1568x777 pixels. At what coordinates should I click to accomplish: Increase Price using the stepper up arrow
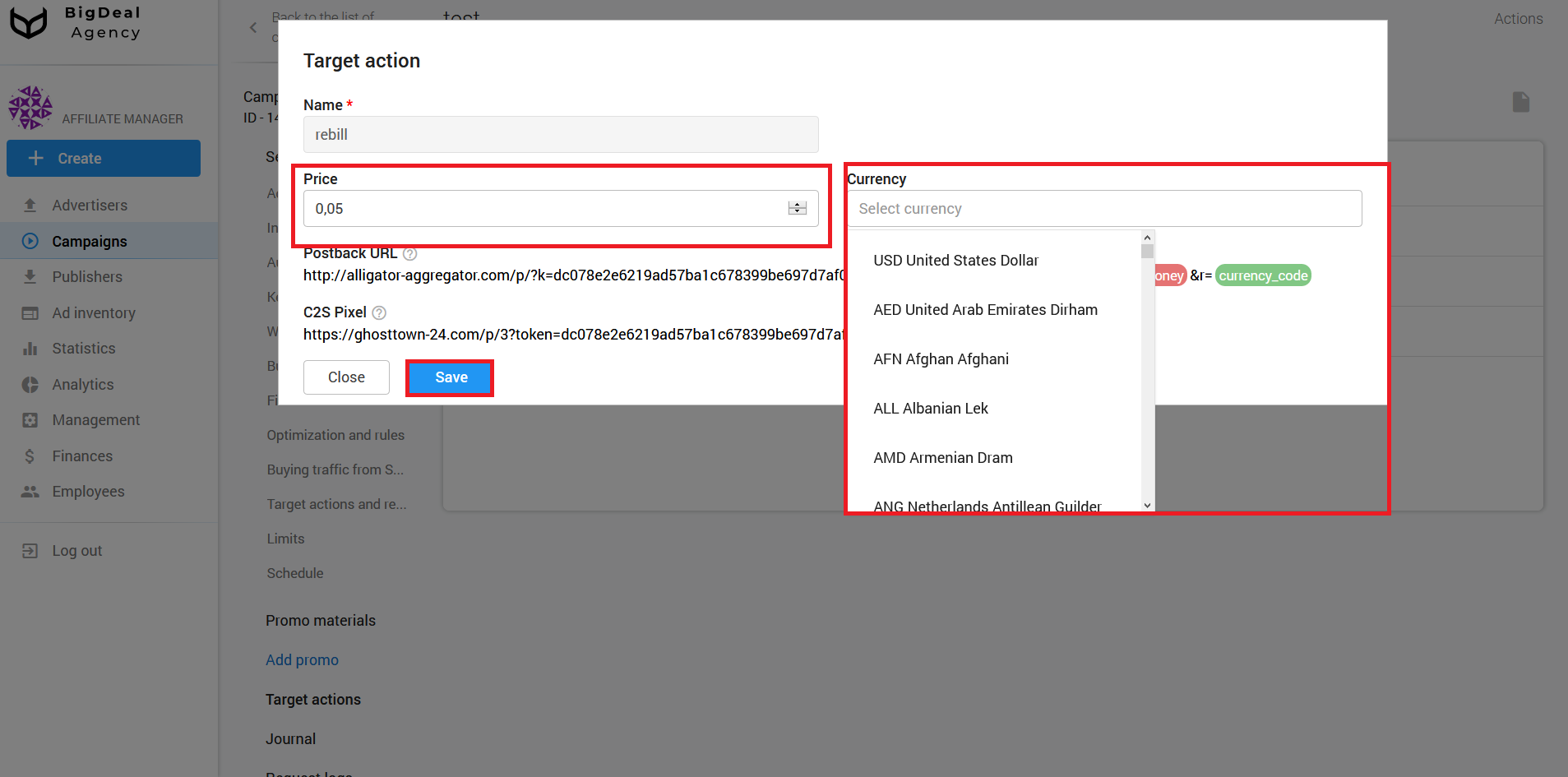tap(796, 204)
